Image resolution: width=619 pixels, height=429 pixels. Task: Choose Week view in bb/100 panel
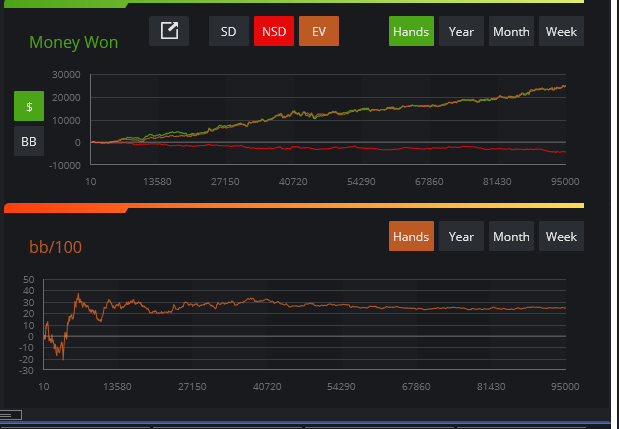561,237
